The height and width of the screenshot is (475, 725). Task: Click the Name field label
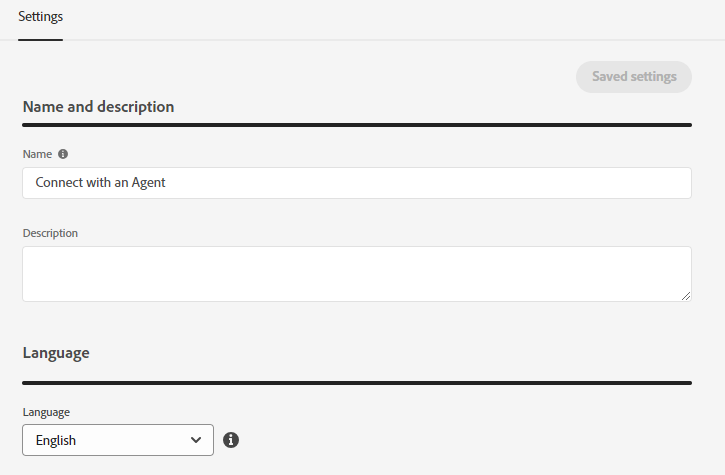pos(37,154)
